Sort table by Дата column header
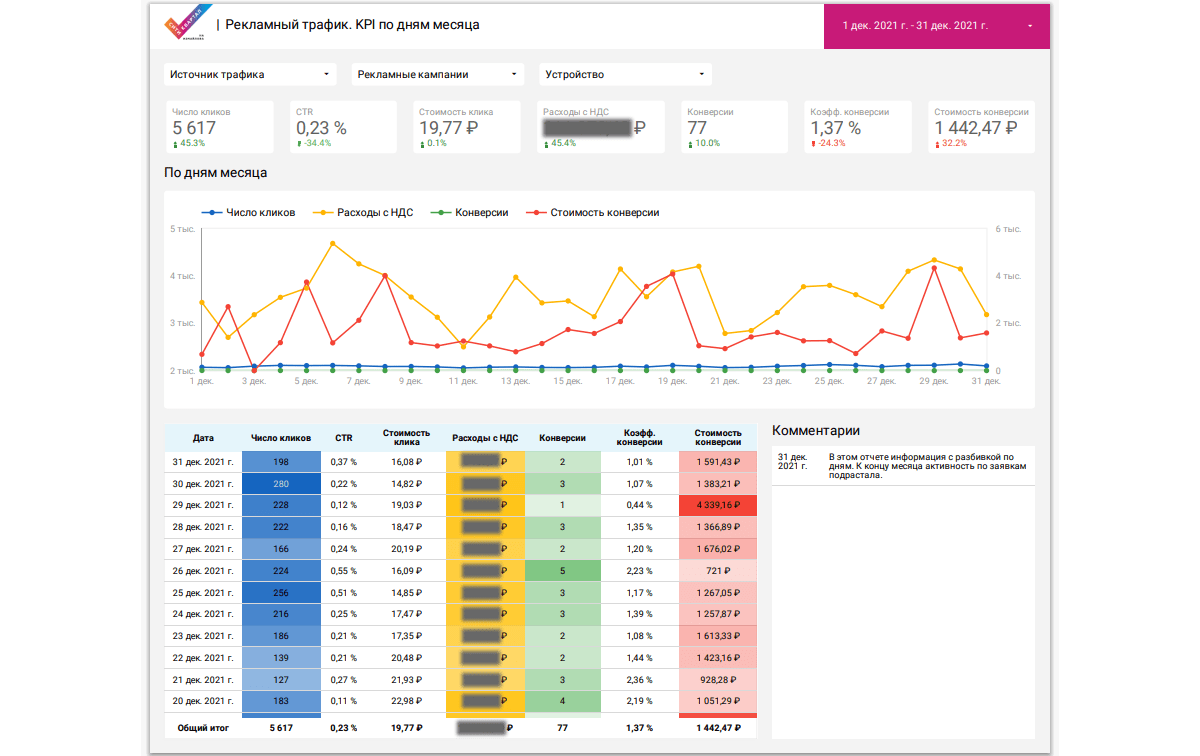This screenshot has height=756, width=1200. [x=203, y=438]
